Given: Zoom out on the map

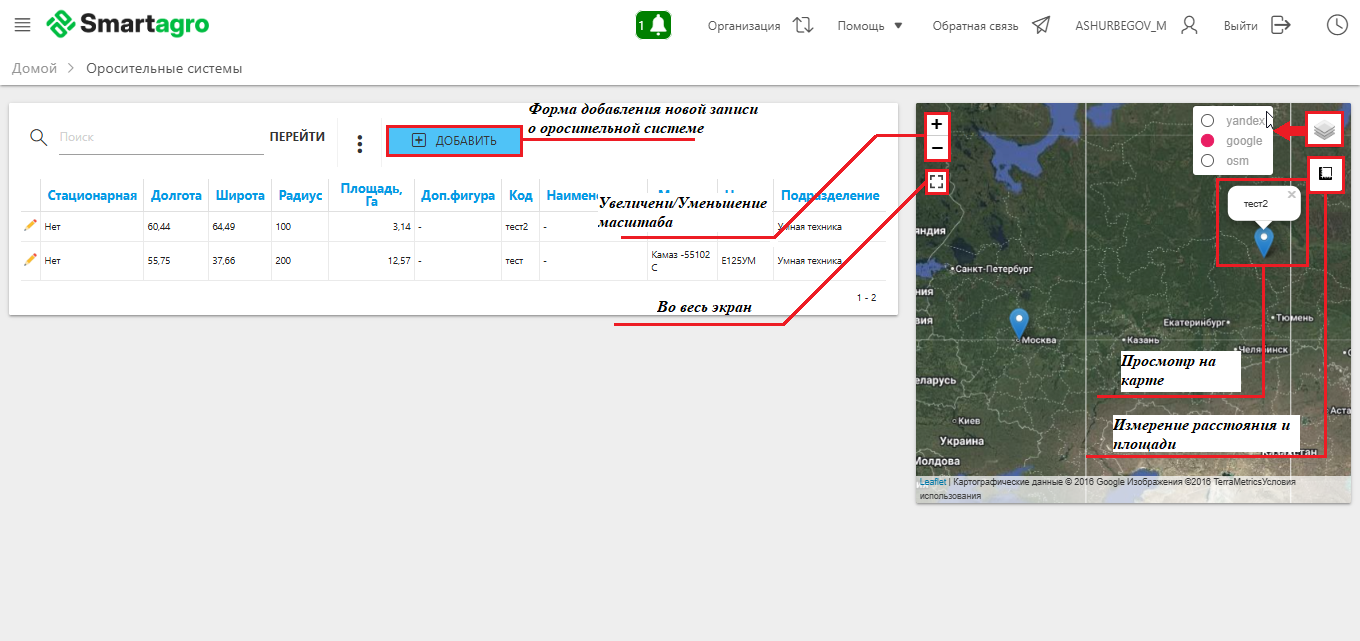Looking at the screenshot, I should click(936, 149).
